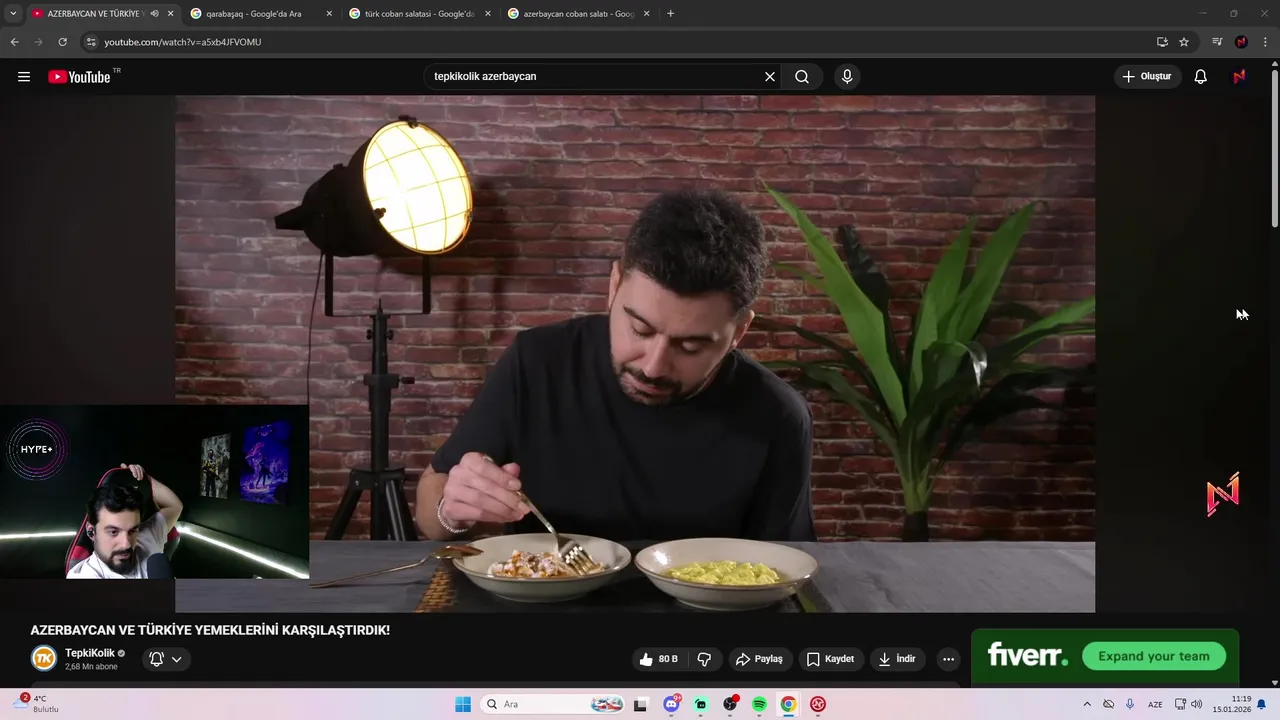
Task: Open the Chrome profile avatar
Action: [1241, 42]
